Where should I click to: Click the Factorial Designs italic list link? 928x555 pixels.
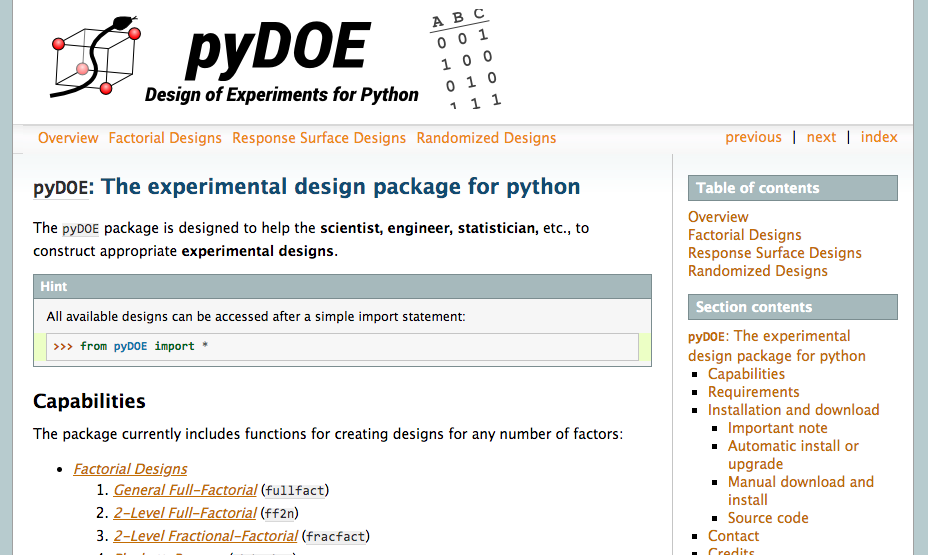[x=130, y=468]
